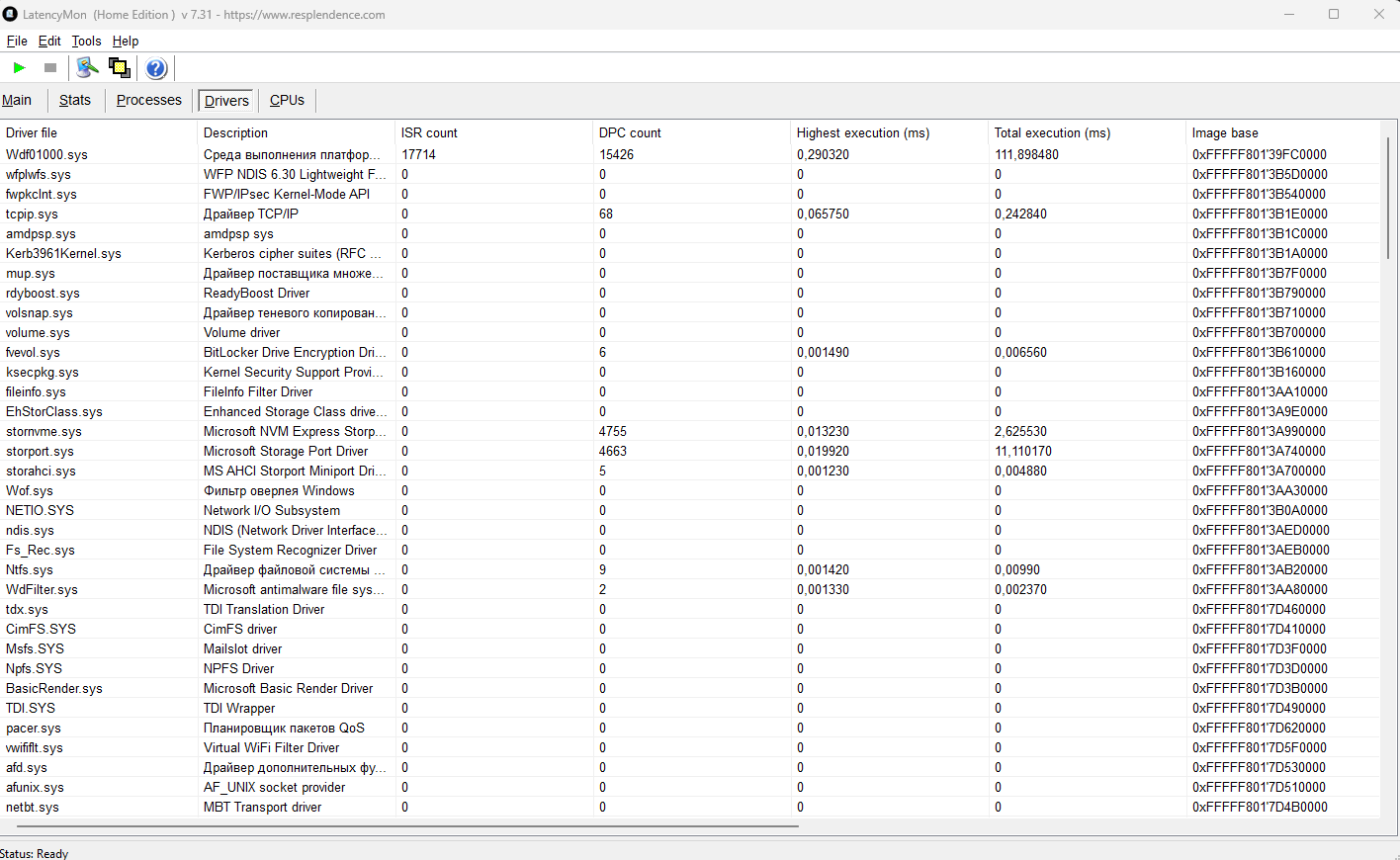The width and height of the screenshot is (1400, 860).
Task: Sort by Highest execution (ms) column header
Action: tap(890, 132)
